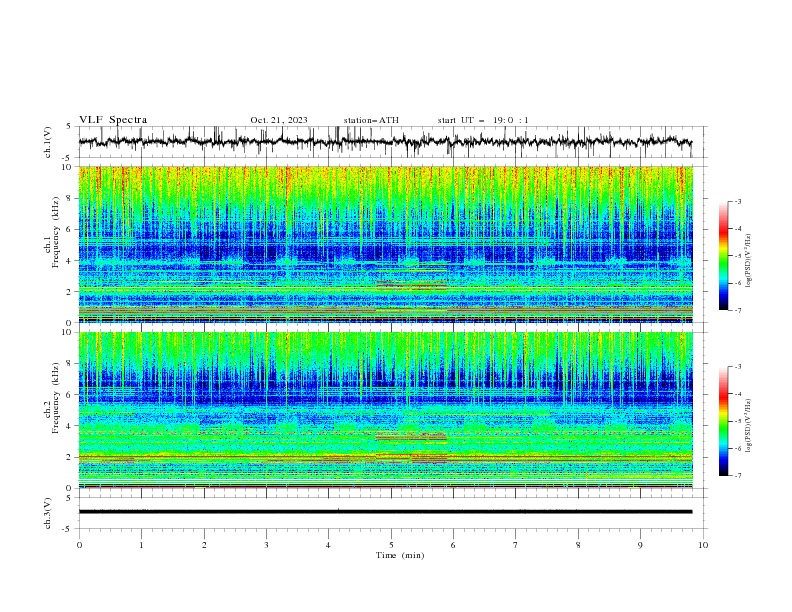Screen dimensions: 792x612
Task: Click the ch.1 spectrogram plot area
Action: tap(385, 244)
